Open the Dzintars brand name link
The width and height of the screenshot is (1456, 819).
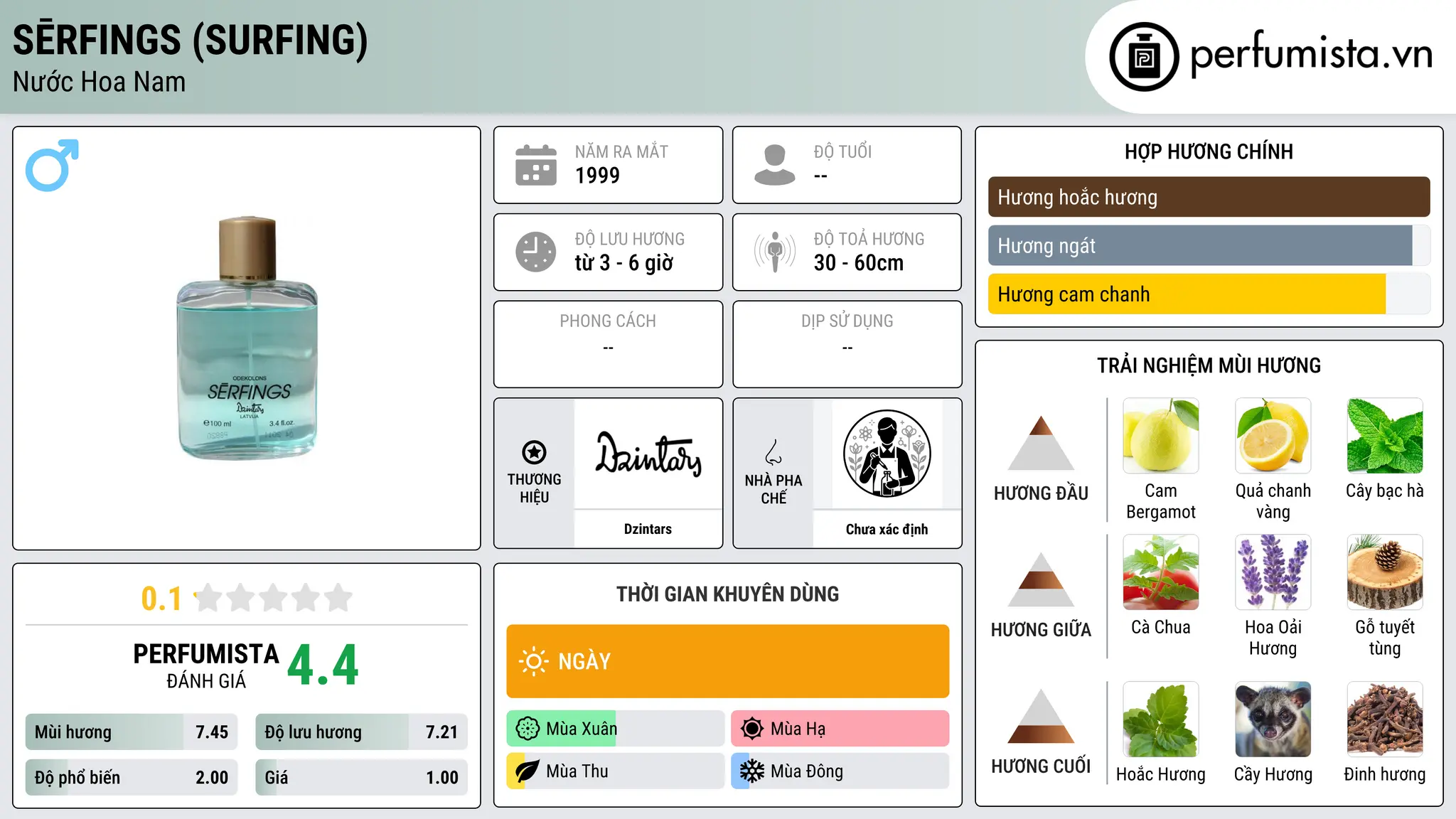[x=648, y=529]
